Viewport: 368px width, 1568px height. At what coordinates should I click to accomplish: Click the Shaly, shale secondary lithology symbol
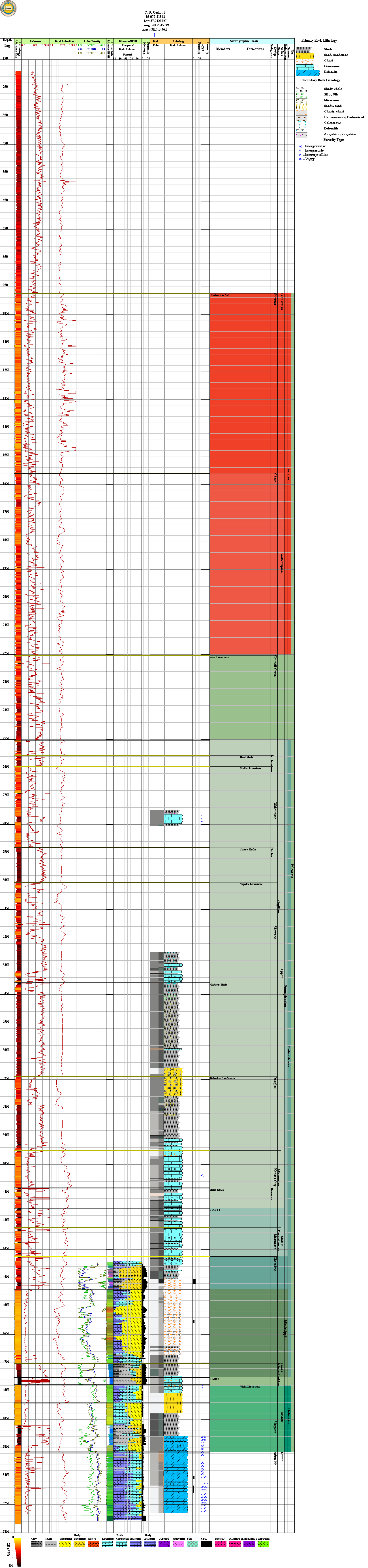click(302, 90)
